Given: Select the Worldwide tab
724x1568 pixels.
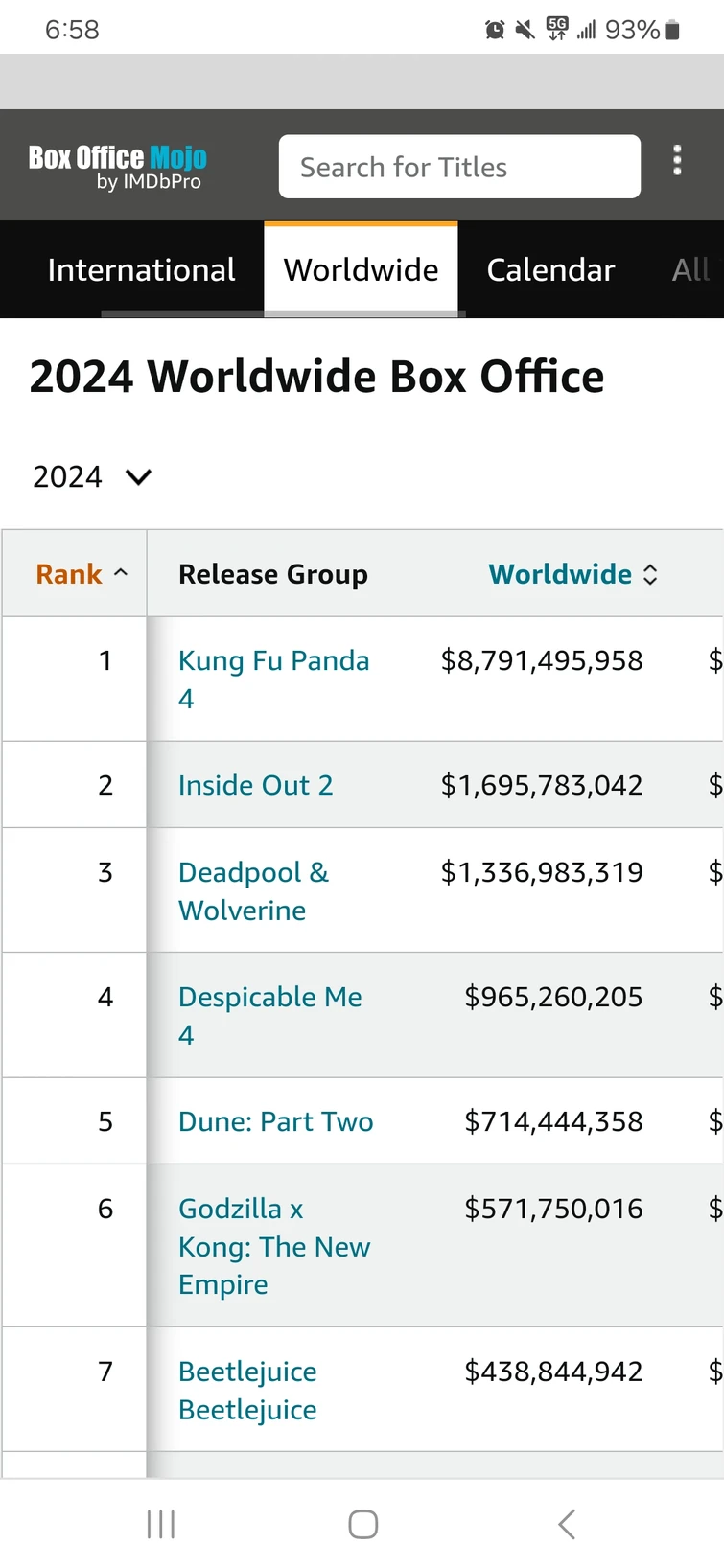Looking at the screenshot, I should pos(361,270).
